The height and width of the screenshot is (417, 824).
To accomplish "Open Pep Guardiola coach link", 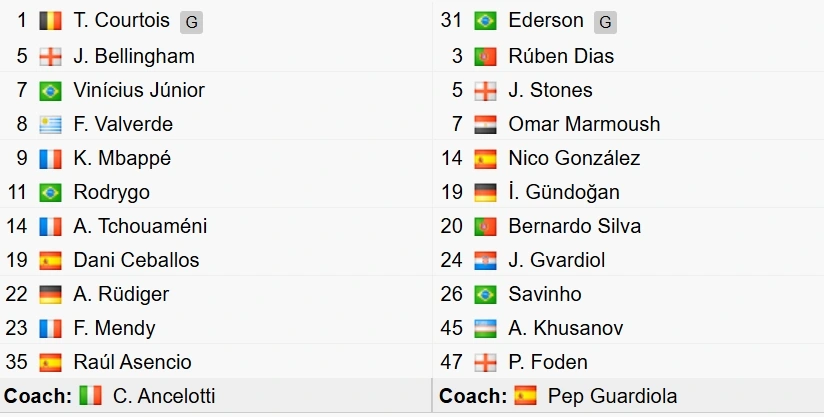I will tap(612, 396).
